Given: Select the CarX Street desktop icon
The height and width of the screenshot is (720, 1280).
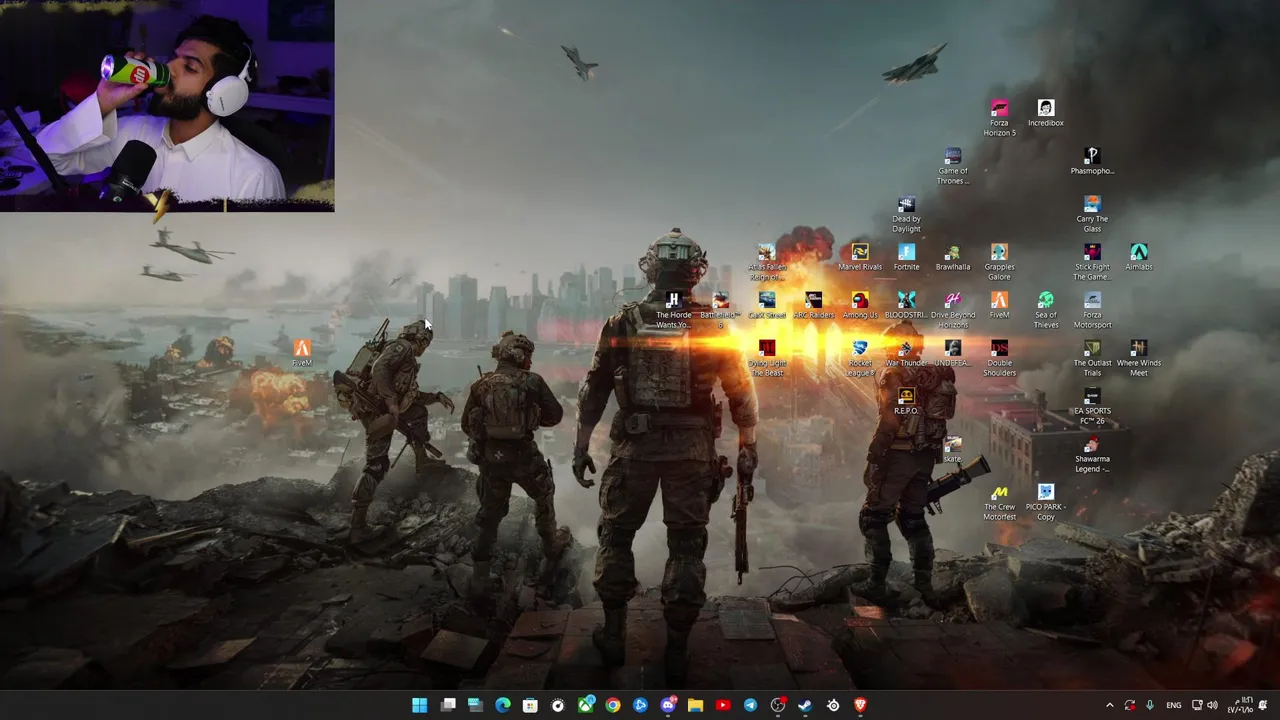Looking at the screenshot, I should pos(767,304).
